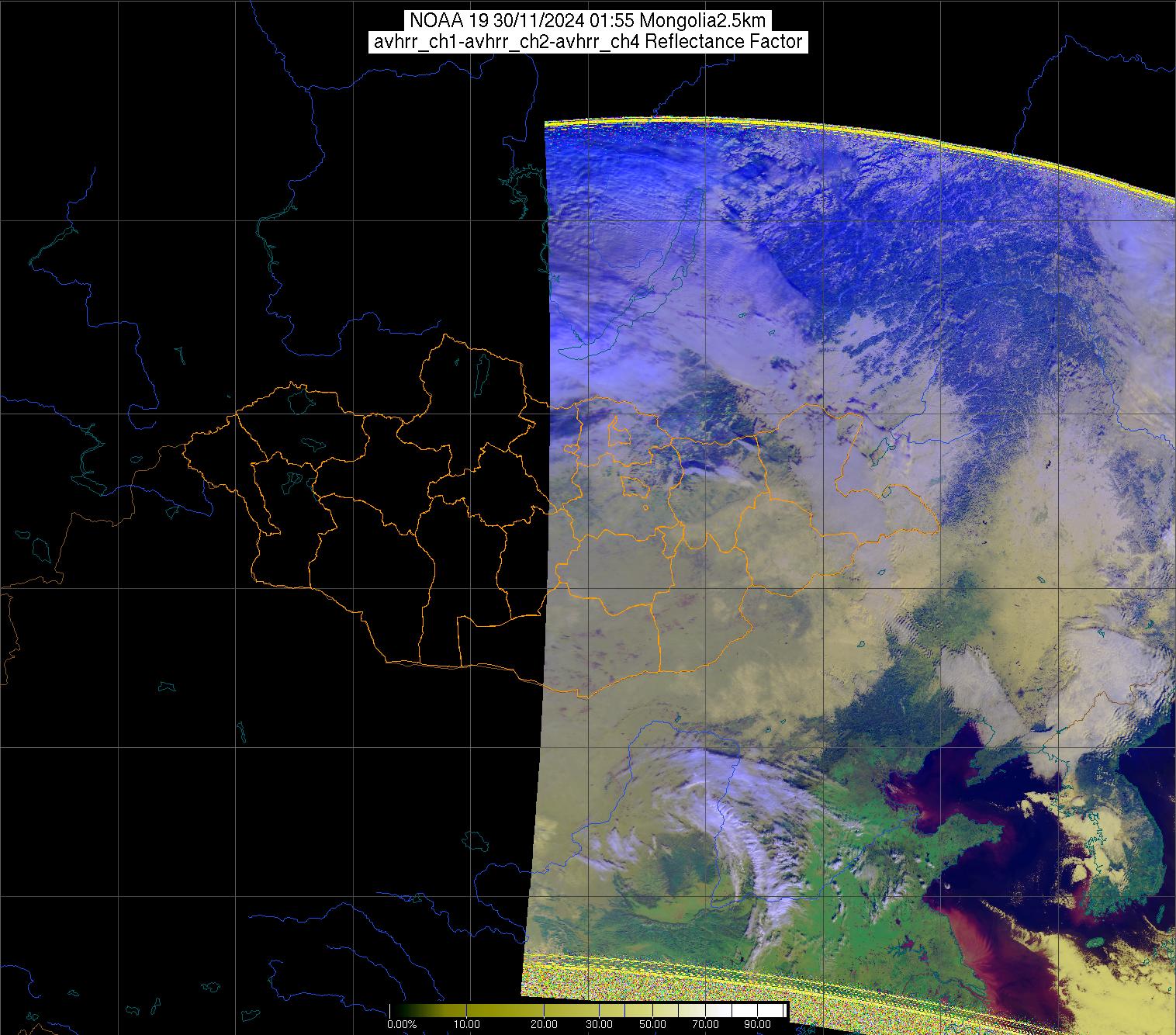Select the "0.00%" color scale label
The height and width of the screenshot is (1035, 1176).
[x=401, y=1025]
